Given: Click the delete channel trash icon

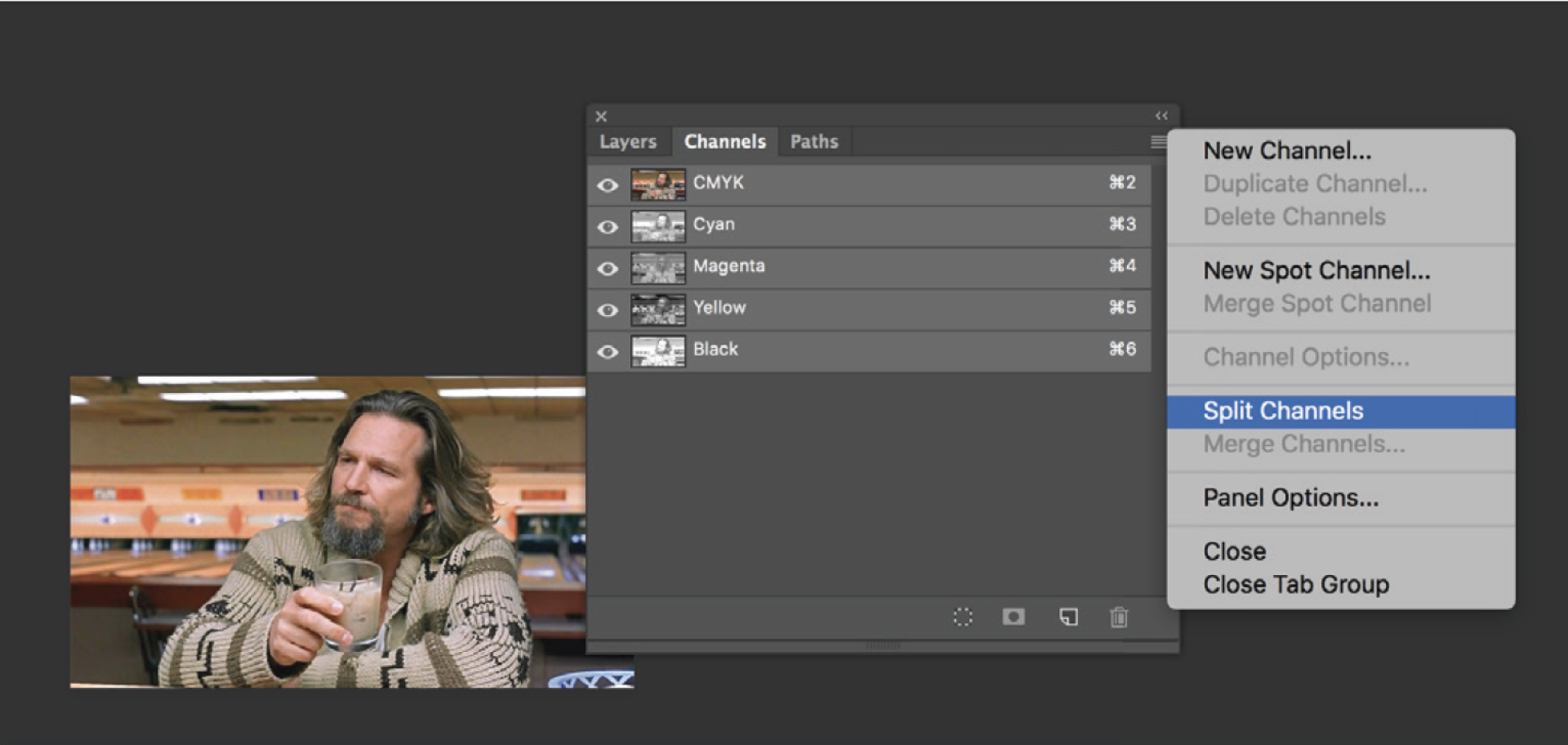Looking at the screenshot, I should tap(1119, 617).
